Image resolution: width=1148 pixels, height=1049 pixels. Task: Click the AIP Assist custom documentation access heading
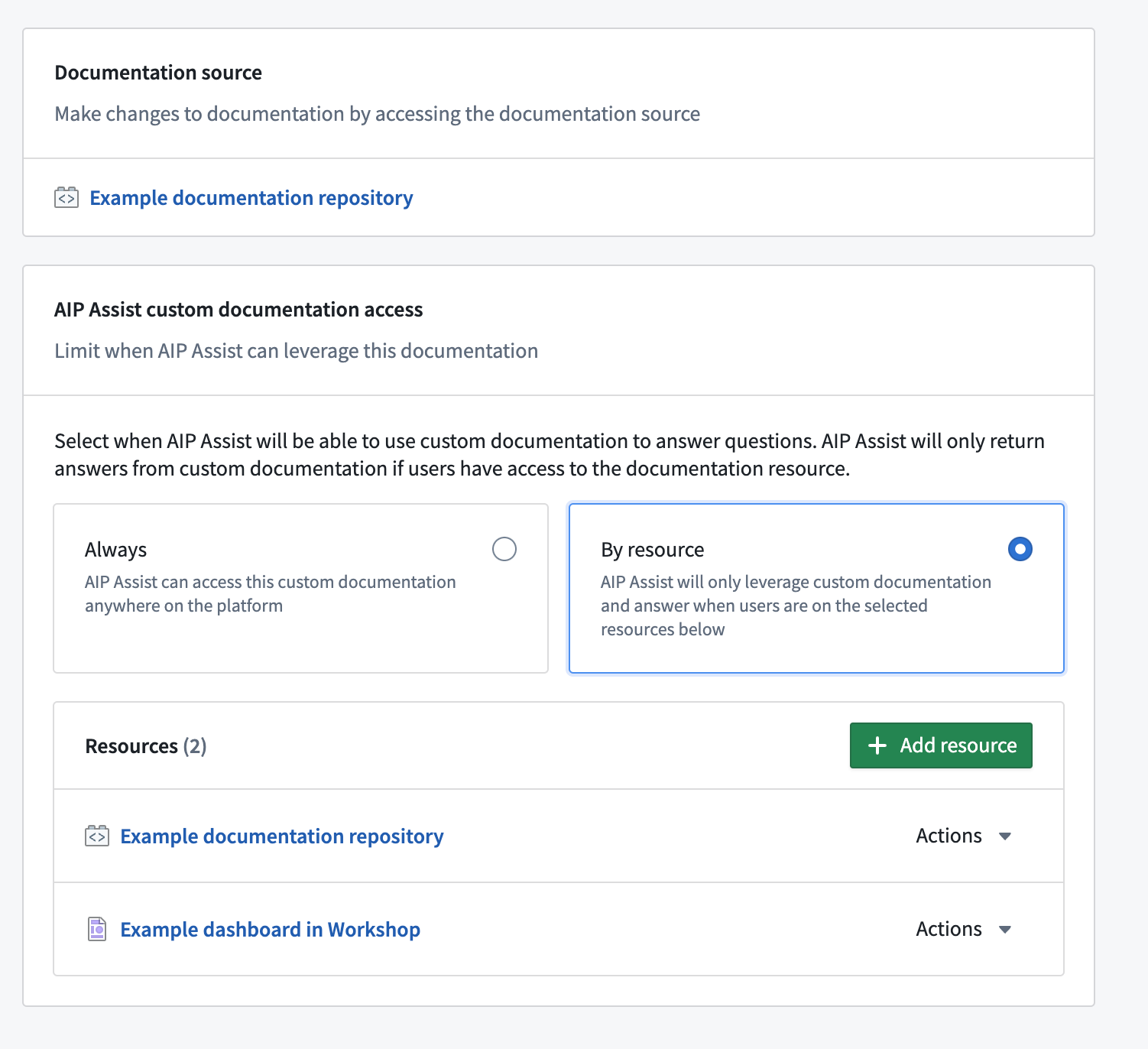pos(238,310)
